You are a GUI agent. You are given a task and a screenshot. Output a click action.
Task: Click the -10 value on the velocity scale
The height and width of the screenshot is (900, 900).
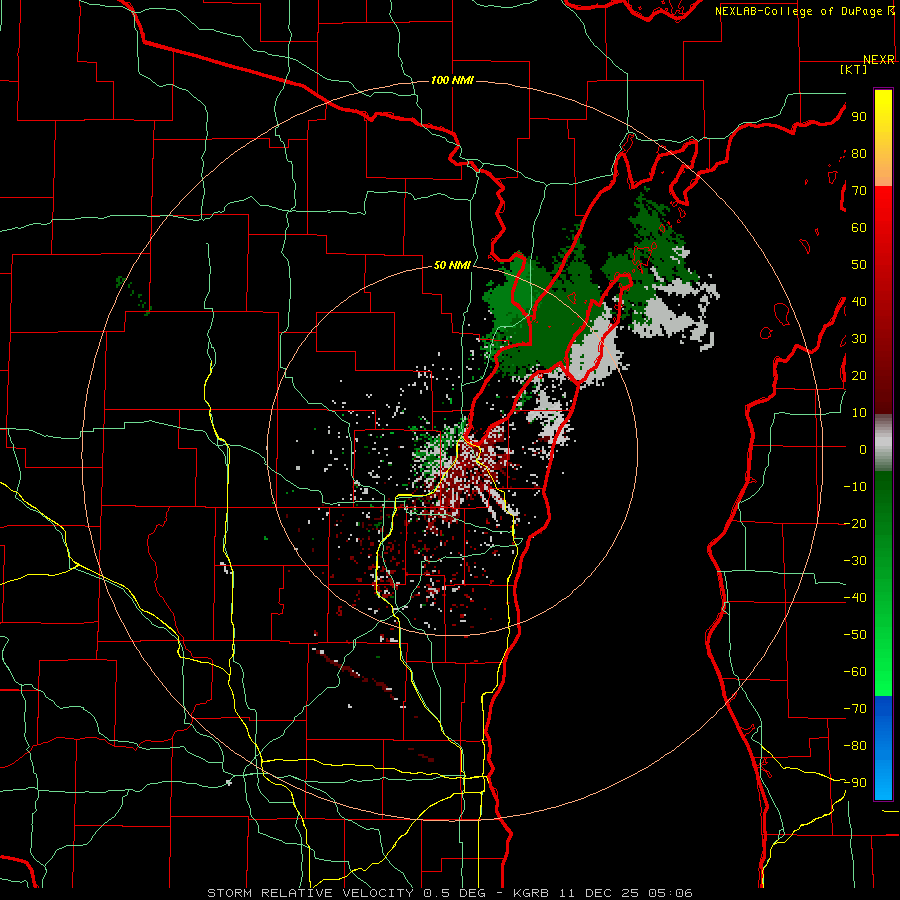pos(855,487)
